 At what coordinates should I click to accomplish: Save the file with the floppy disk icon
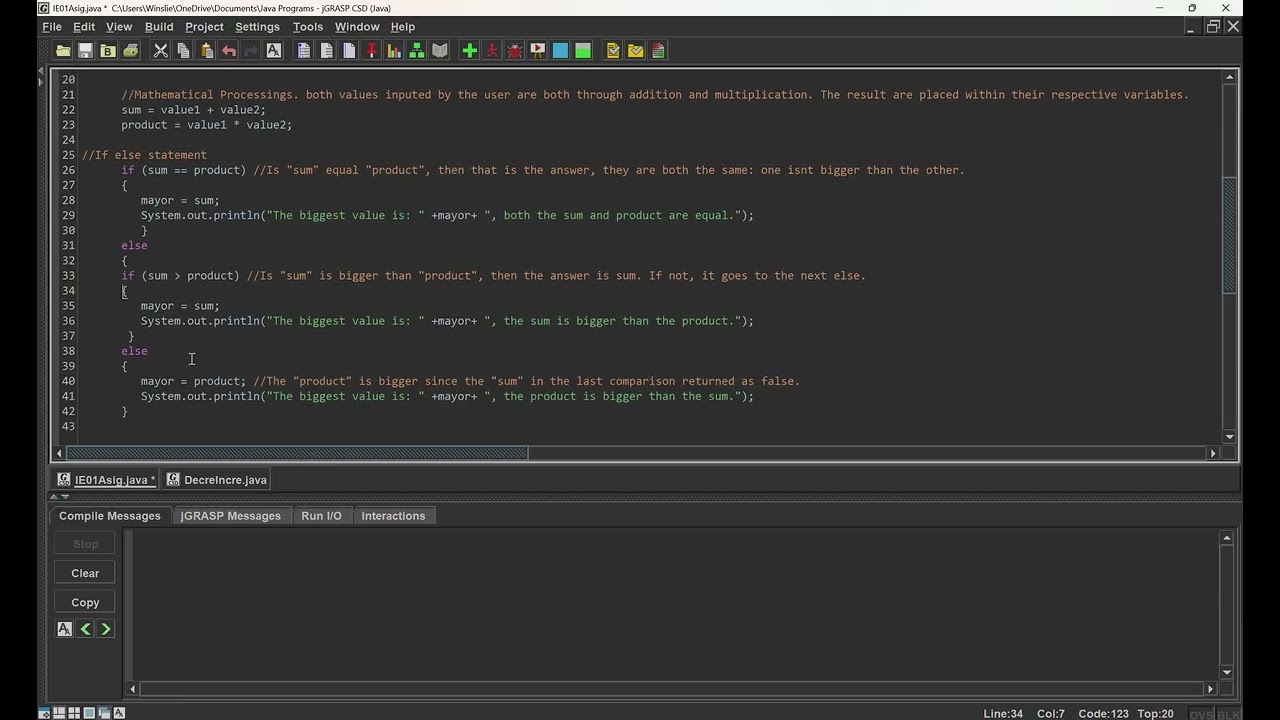click(86, 51)
